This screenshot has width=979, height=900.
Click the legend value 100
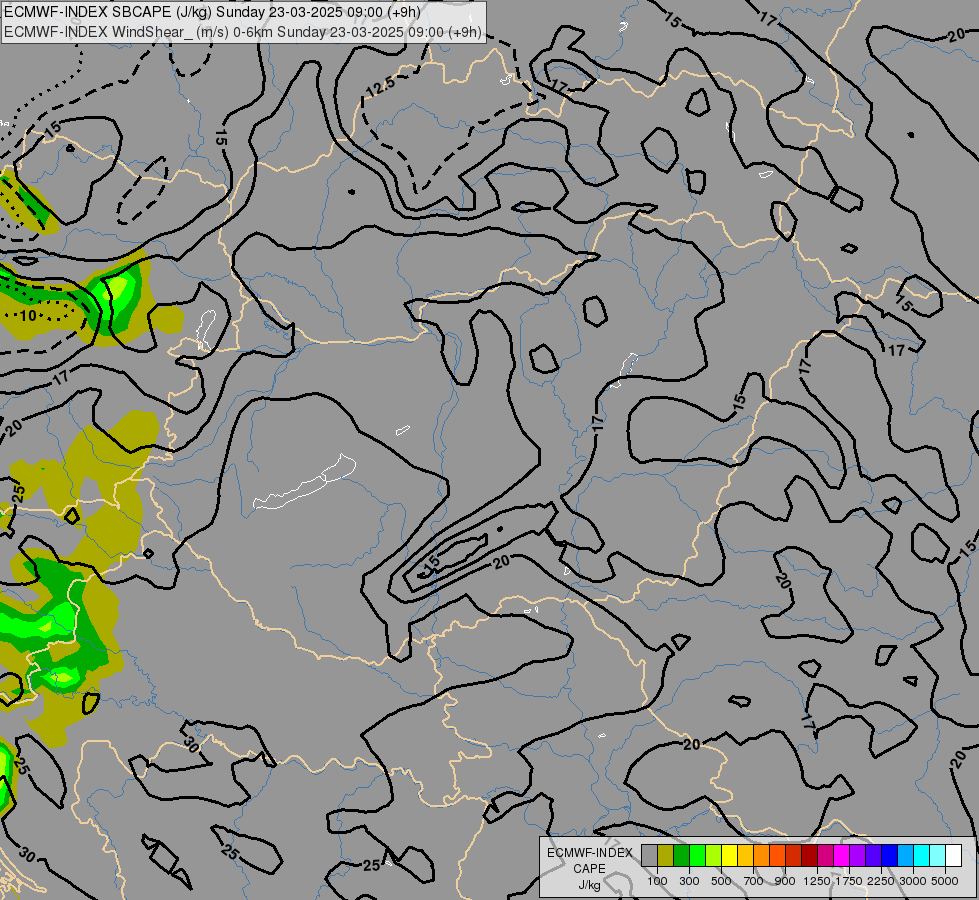[657, 881]
